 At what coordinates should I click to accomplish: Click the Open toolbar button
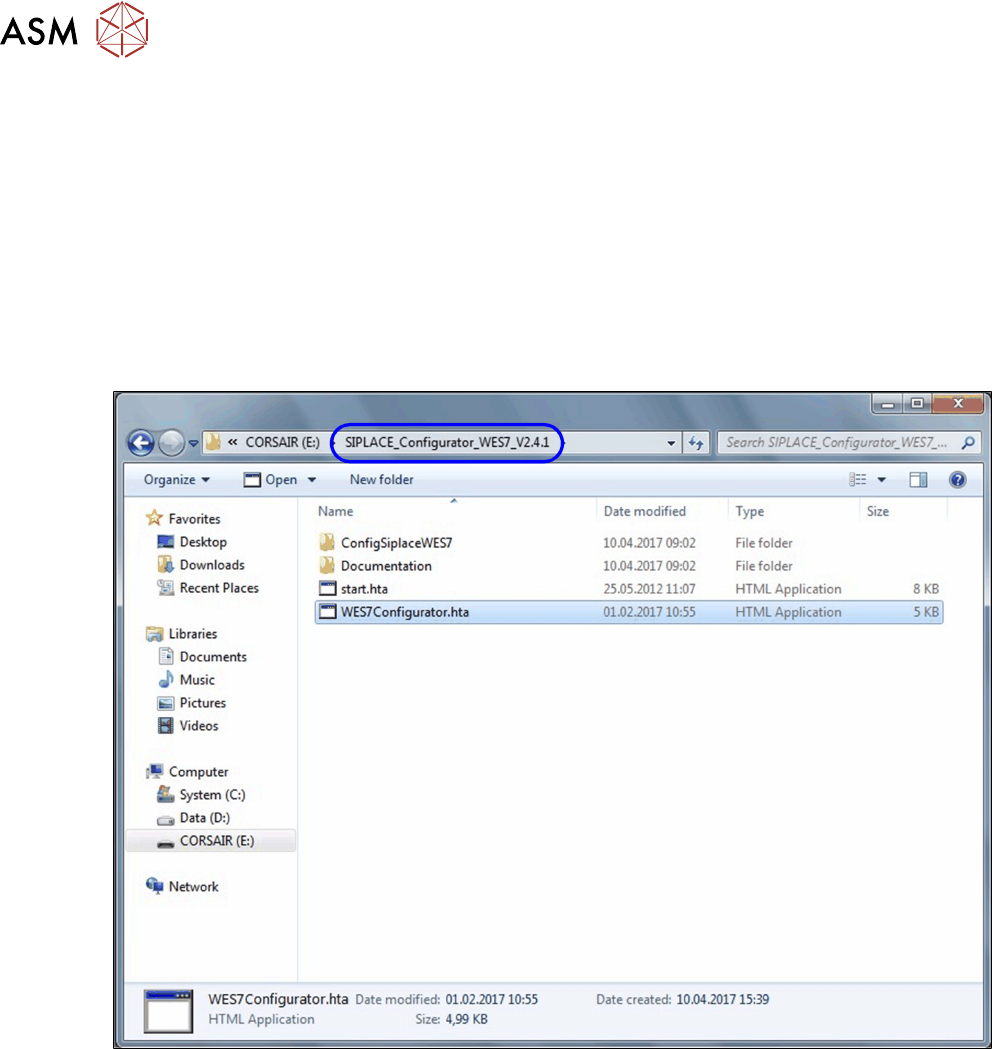pos(271,480)
